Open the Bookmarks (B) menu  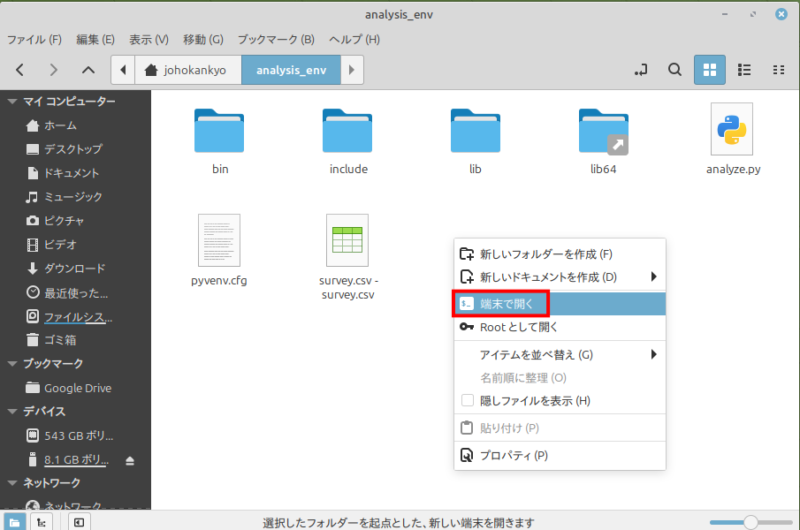click(275, 39)
